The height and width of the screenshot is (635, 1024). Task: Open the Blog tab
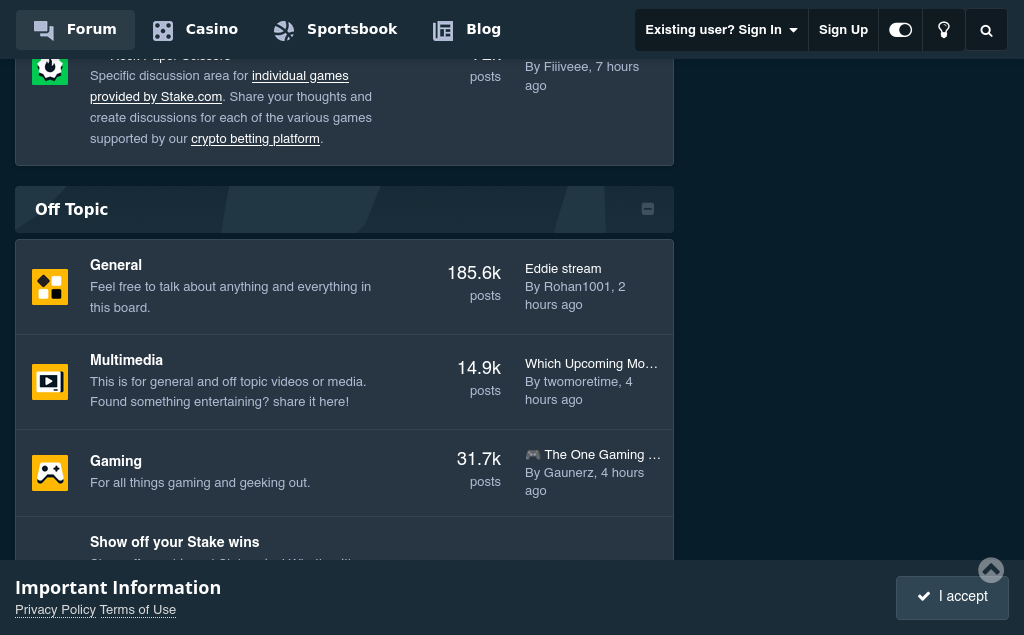[467, 29]
